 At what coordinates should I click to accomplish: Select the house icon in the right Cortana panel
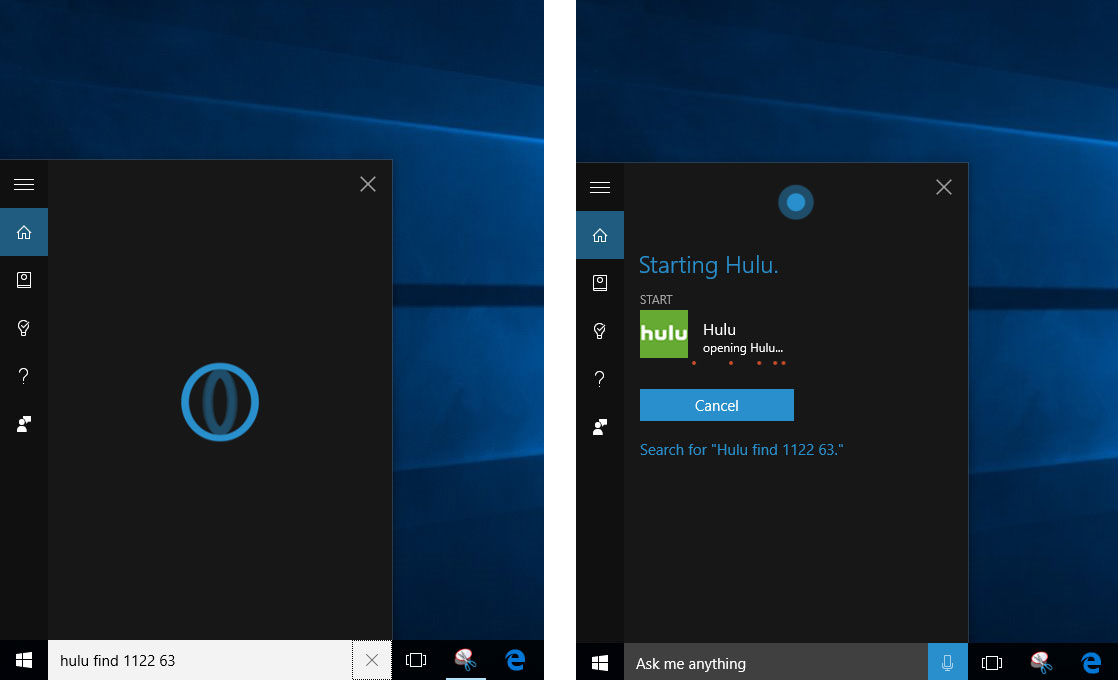coord(600,235)
